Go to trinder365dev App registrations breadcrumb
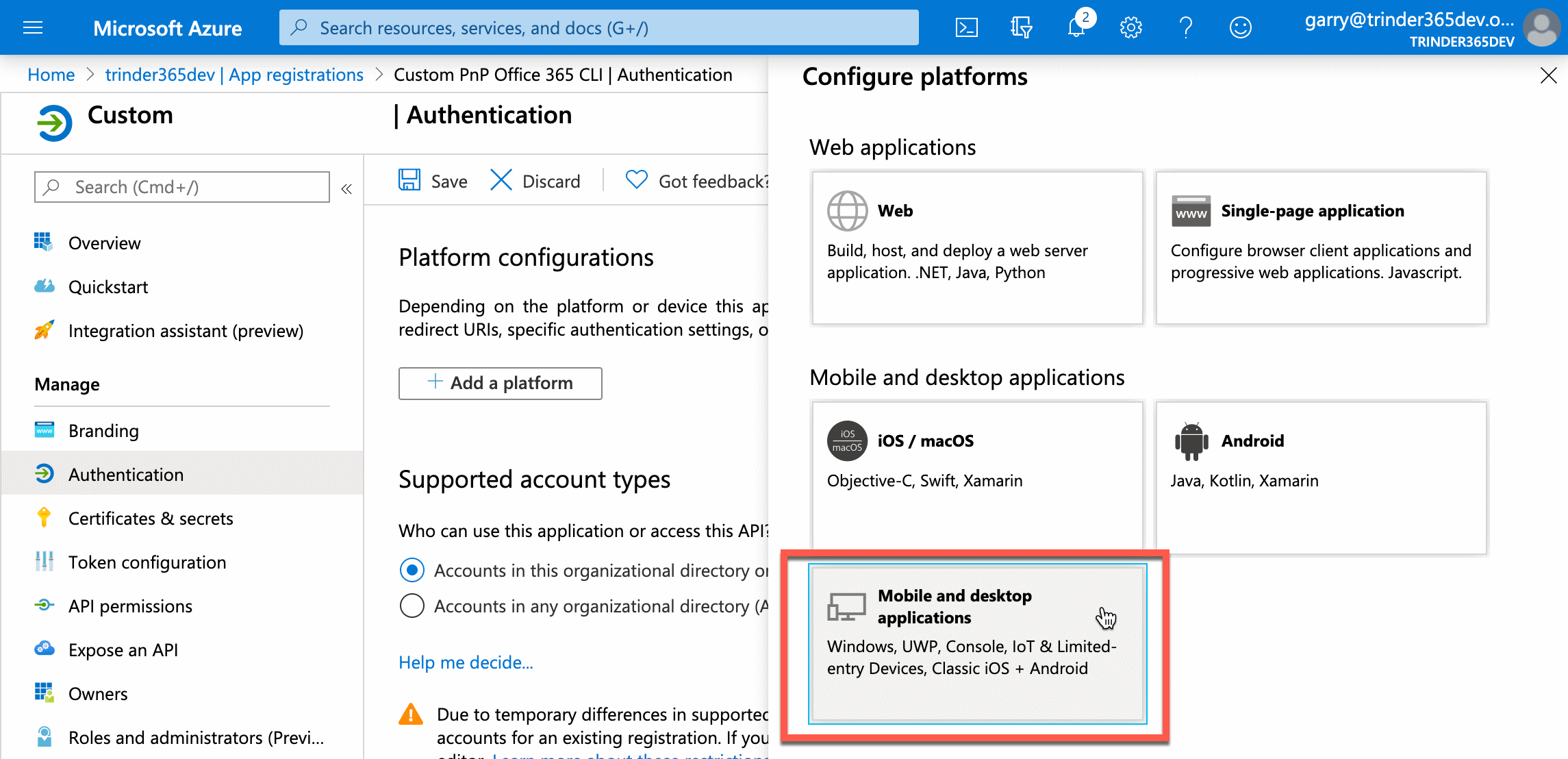Viewport: 1568px width, 759px height. pos(234,74)
